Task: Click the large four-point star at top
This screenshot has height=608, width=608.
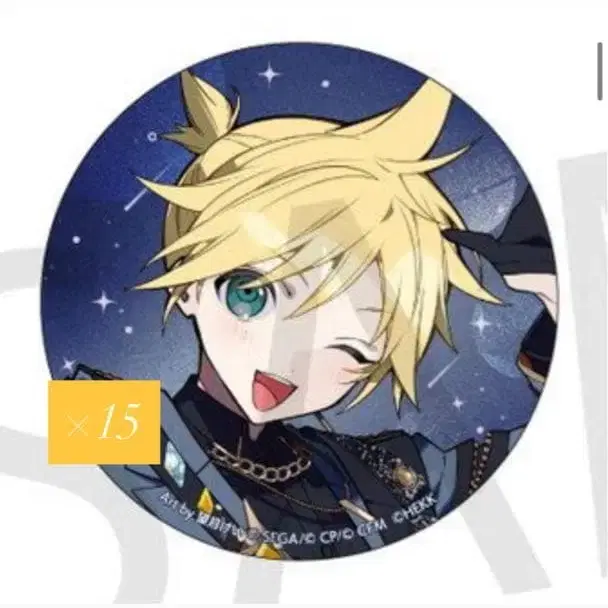Action: coord(270,74)
